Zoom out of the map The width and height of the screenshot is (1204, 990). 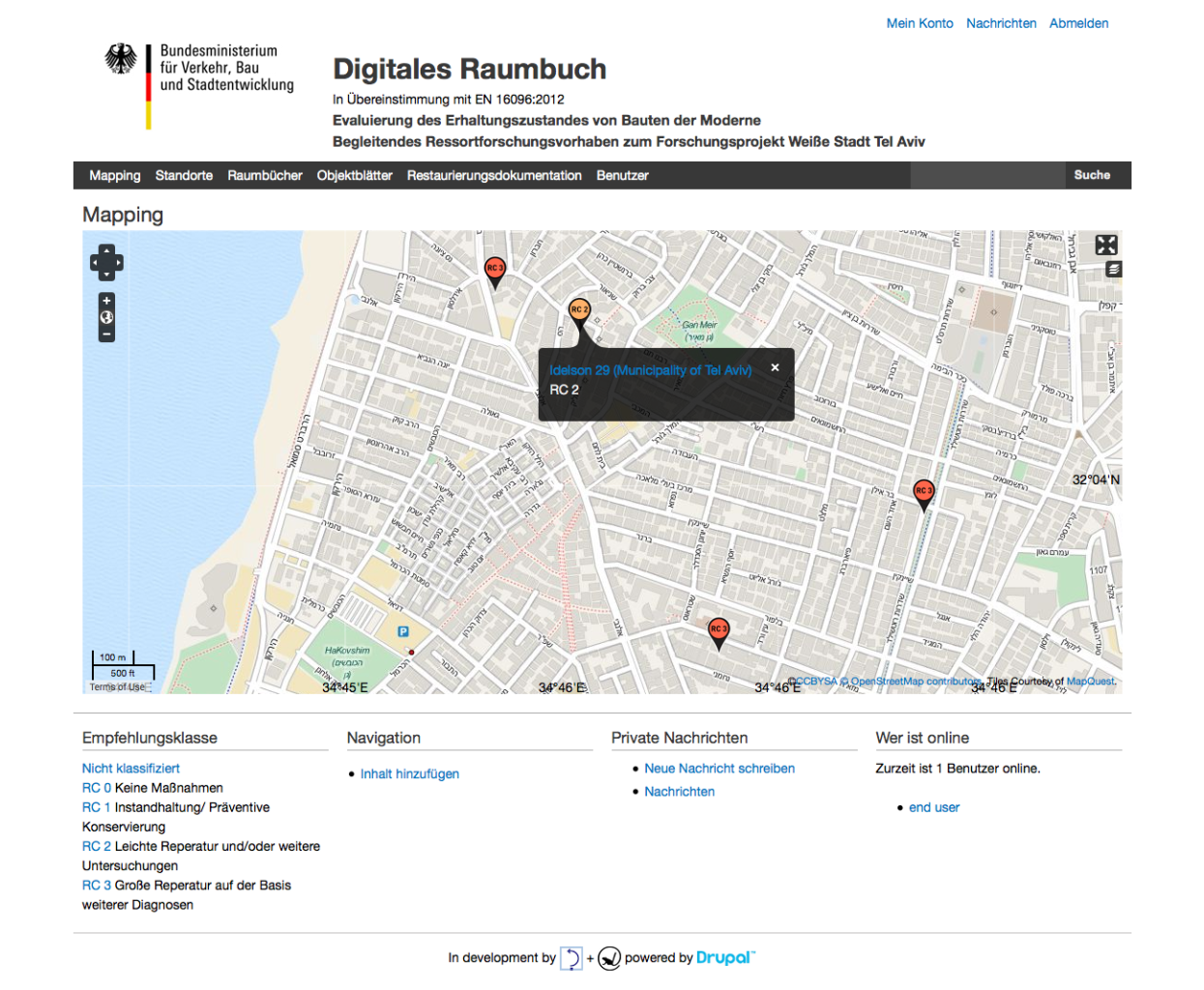click(106, 334)
